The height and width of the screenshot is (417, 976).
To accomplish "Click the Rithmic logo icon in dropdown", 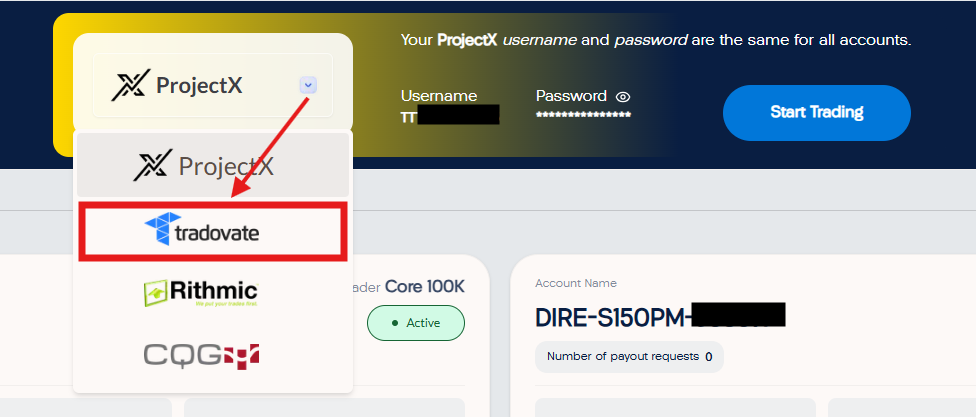I will [156, 293].
